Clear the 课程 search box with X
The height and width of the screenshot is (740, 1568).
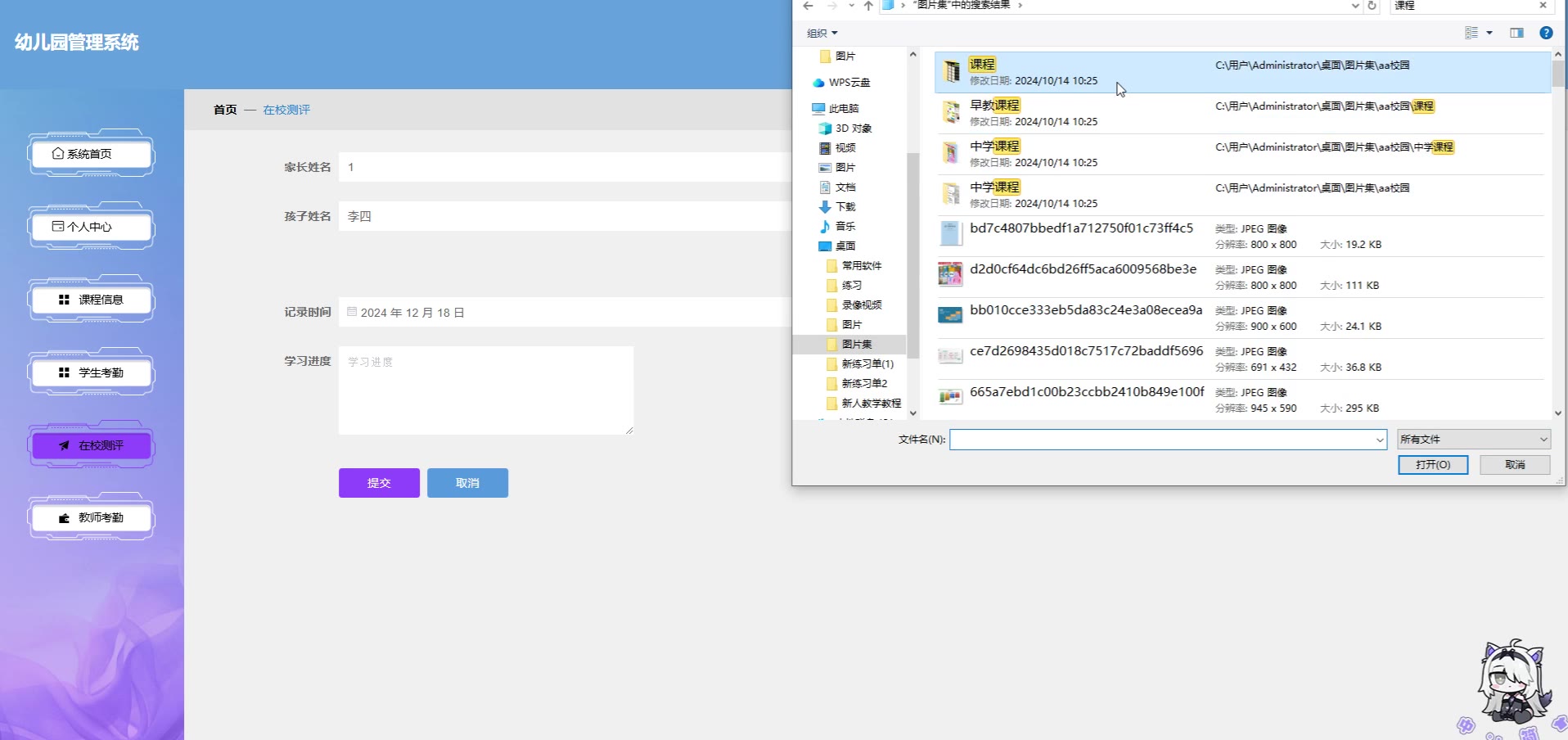(1543, 6)
